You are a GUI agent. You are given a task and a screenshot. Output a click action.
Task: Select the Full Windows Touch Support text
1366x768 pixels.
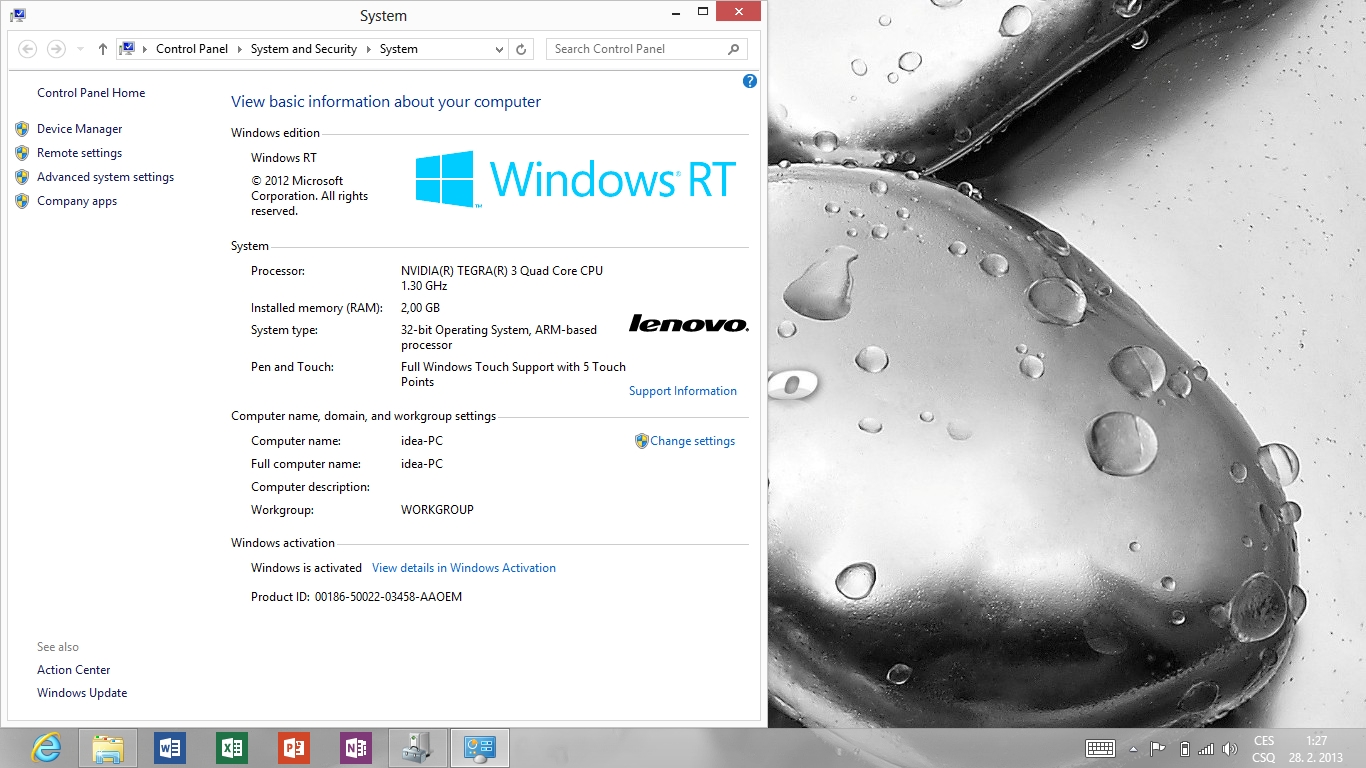513,374
